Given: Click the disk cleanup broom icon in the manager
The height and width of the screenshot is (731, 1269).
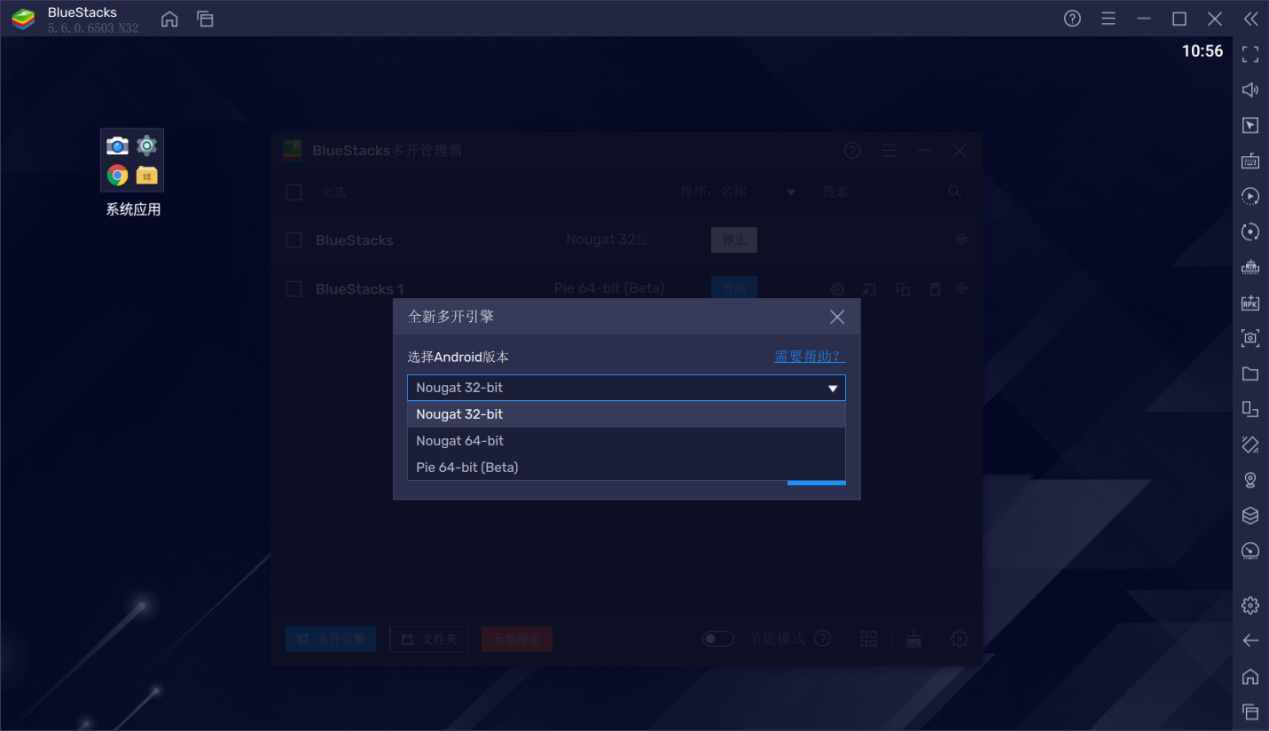Looking at the screenshot, I should (913, 639).
